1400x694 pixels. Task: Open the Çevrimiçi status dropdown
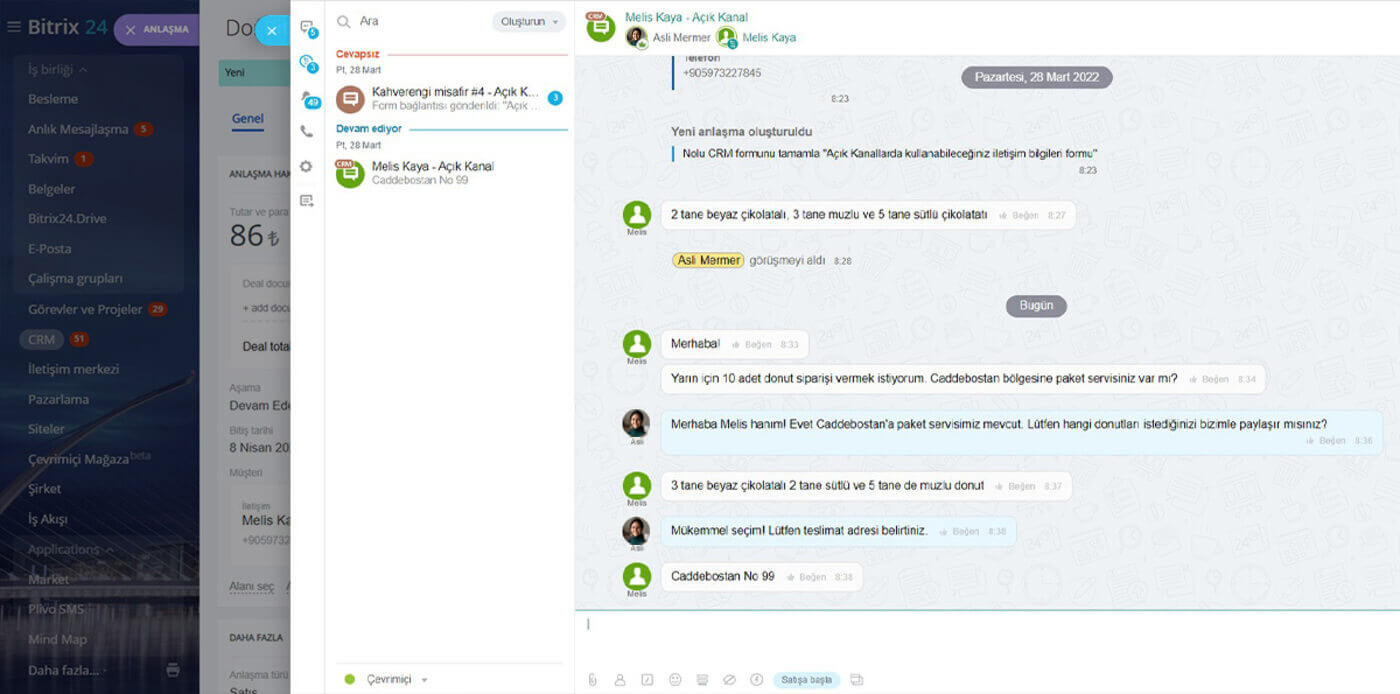click(x=386, y=679)
